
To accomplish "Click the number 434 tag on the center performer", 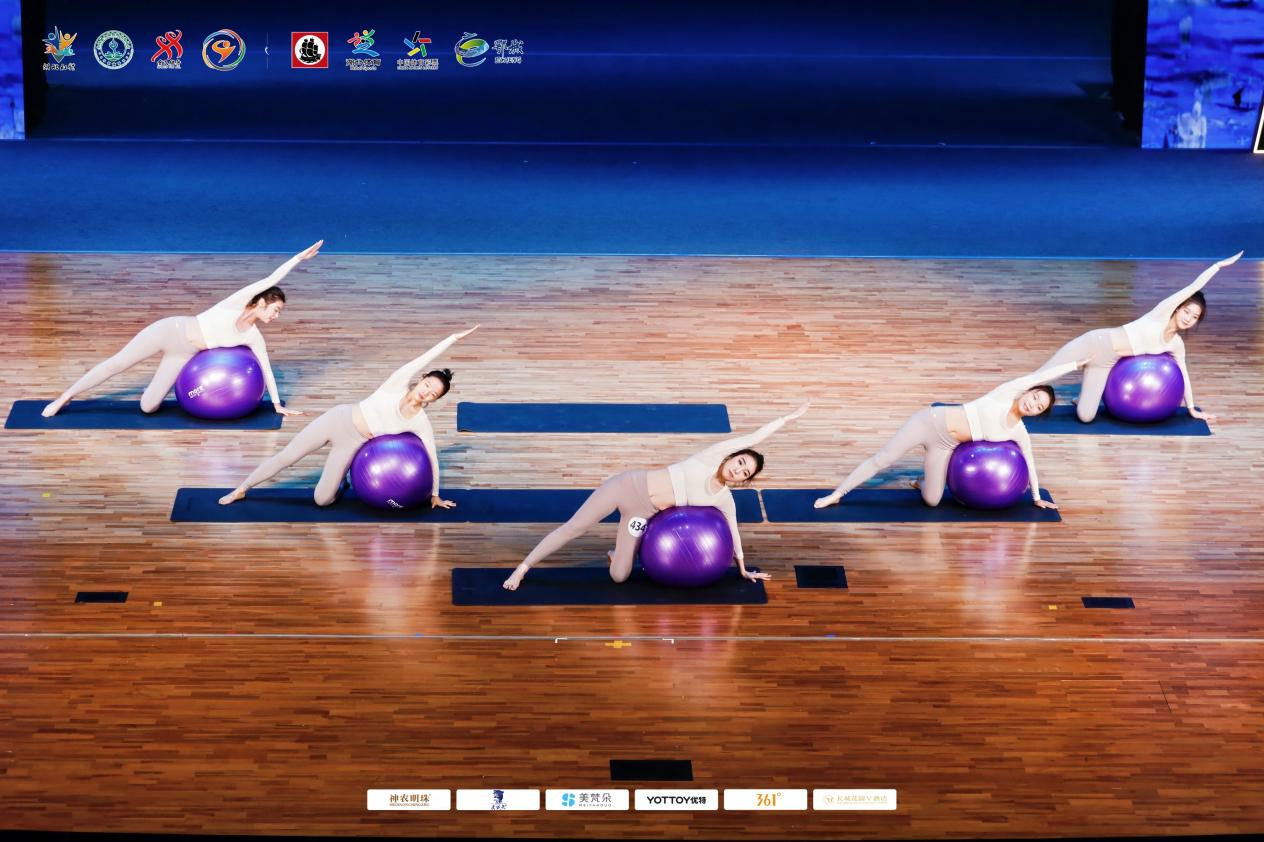I will click(x=637, y=526).
